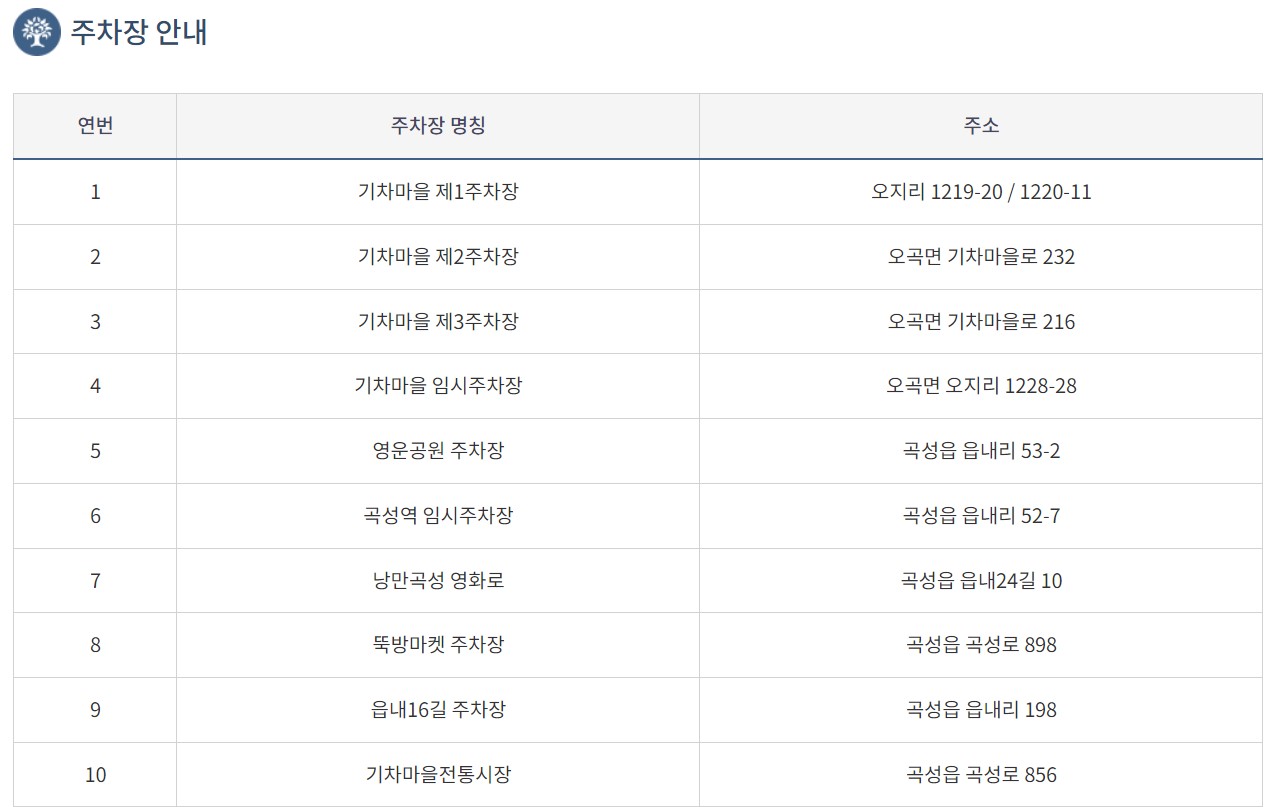Screen dimensions: 1271x807
Task: Click address 오곡면 기차마을로 232
Action: click(981, 257)
